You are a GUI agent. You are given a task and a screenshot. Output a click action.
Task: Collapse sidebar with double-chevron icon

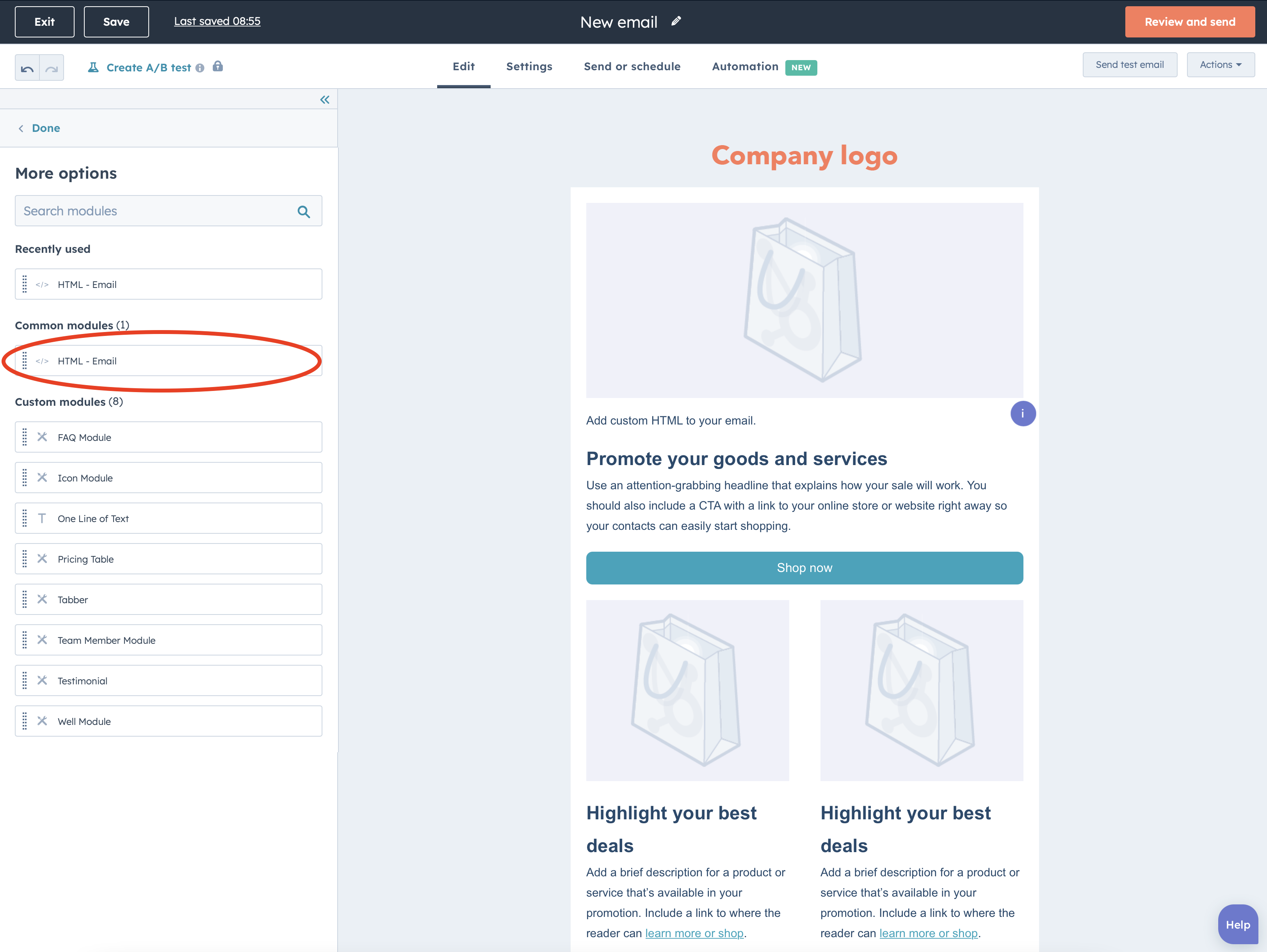tap(325, 99)
